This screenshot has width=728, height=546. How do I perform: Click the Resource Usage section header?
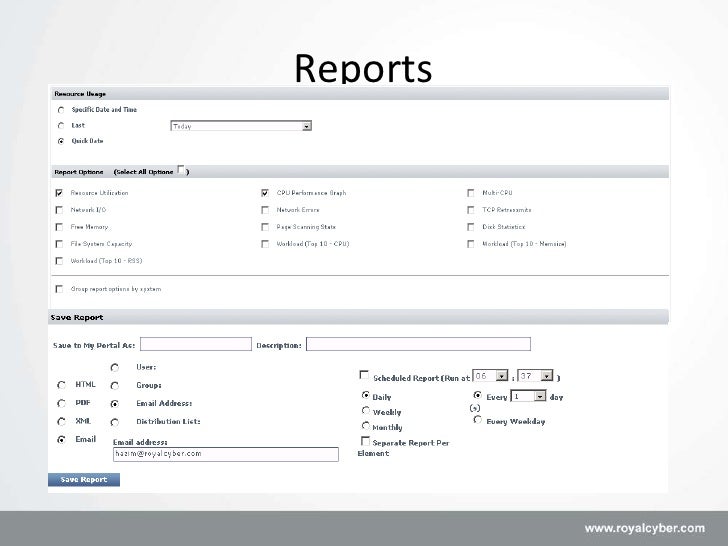(x=360, y=93)
